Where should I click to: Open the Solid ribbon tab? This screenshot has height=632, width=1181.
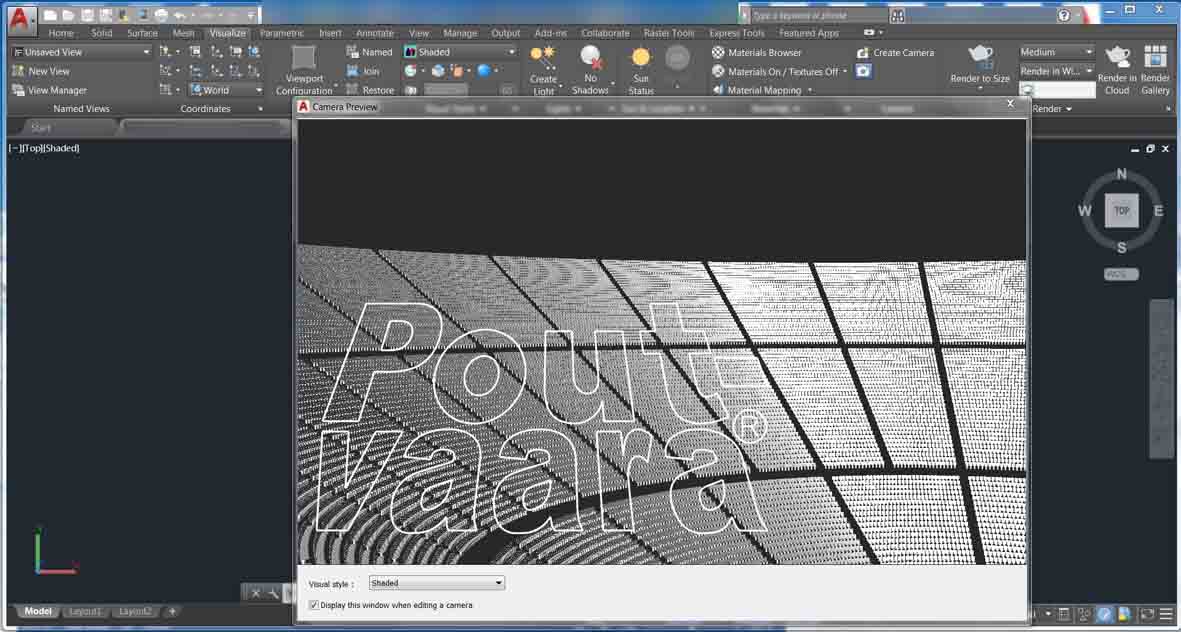[102, 33]
